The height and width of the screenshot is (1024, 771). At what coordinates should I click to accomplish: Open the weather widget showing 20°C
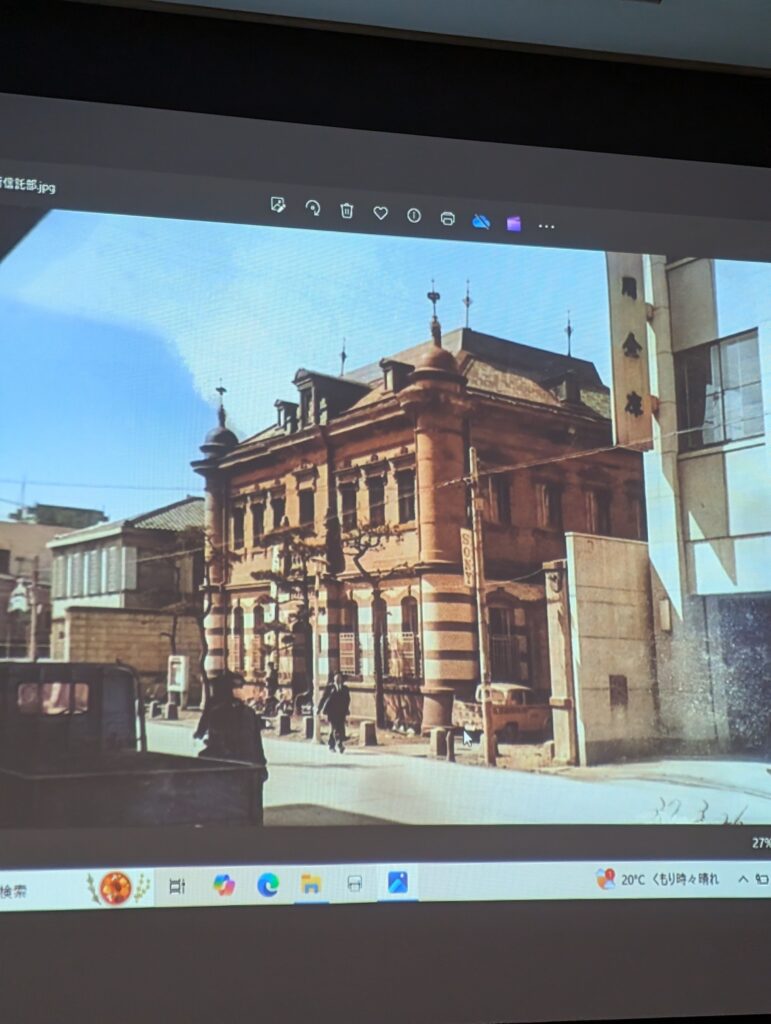(x=658, y=879)
